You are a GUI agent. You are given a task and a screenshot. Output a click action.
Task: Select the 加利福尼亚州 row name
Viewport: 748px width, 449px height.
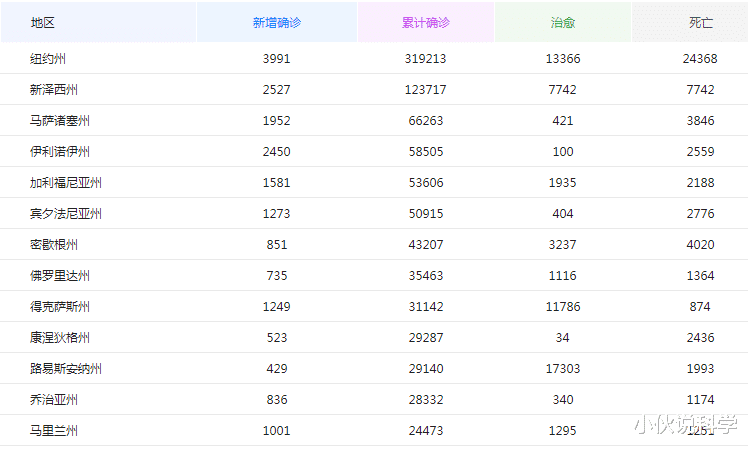(x=65, y=183)
